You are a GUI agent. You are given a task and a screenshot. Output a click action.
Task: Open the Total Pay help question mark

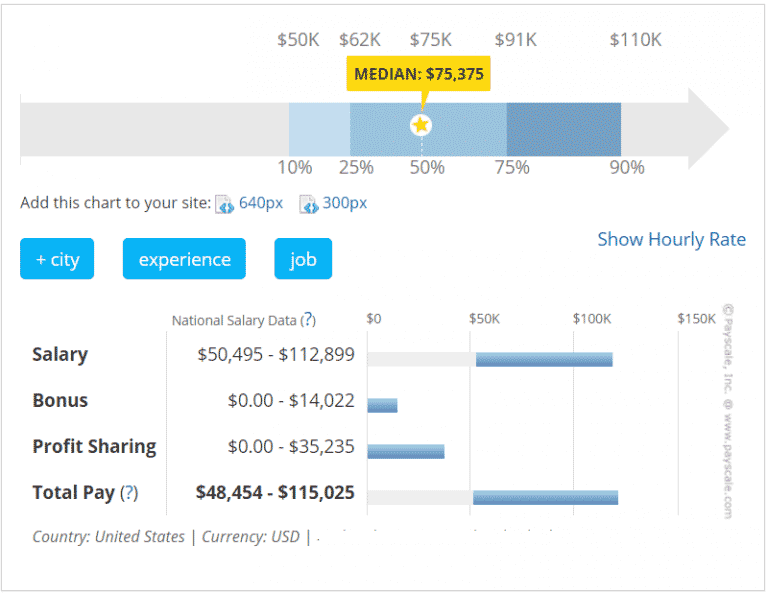(129, 493)
